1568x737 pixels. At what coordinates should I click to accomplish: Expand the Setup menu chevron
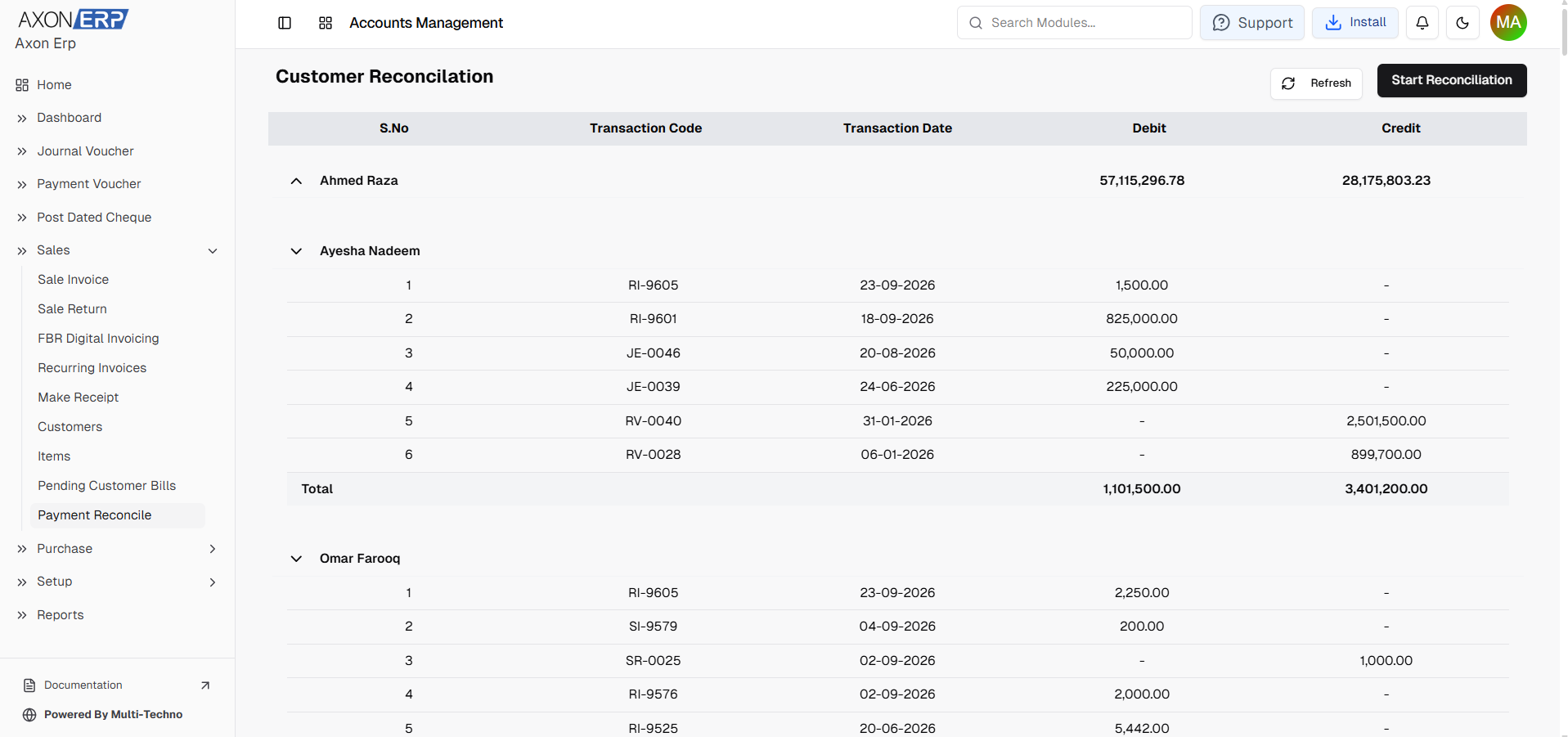[x=213, y=582]
